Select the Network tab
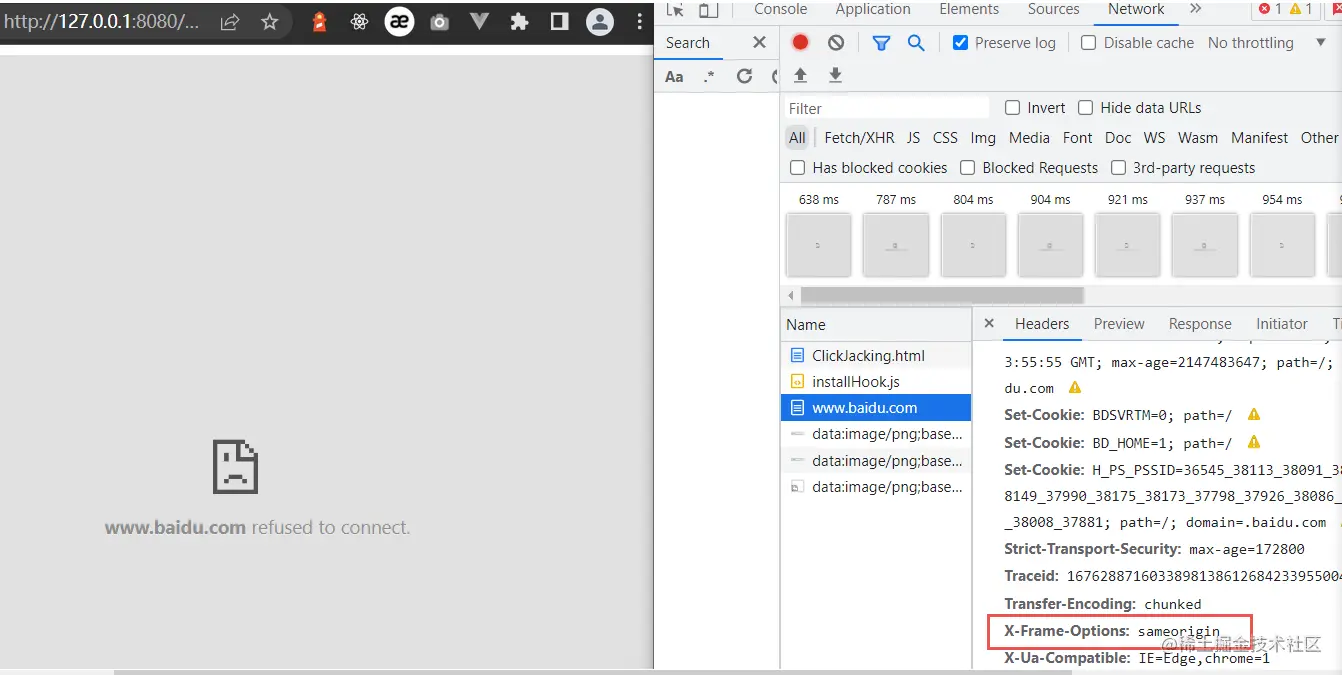Viewport: 1342px width, 675px height. [x=1136, y=9]
